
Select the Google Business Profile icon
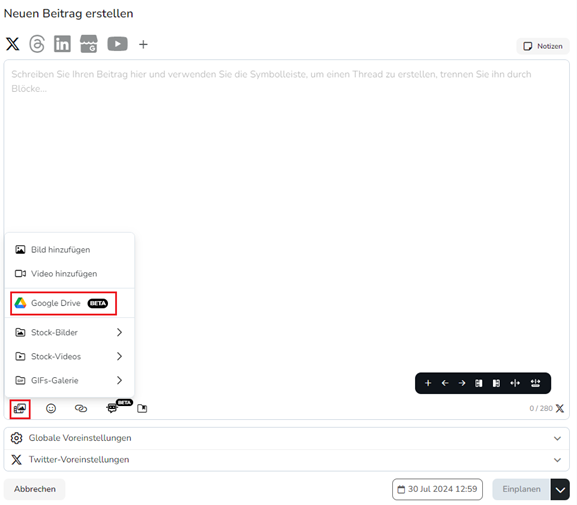point(89,44)
